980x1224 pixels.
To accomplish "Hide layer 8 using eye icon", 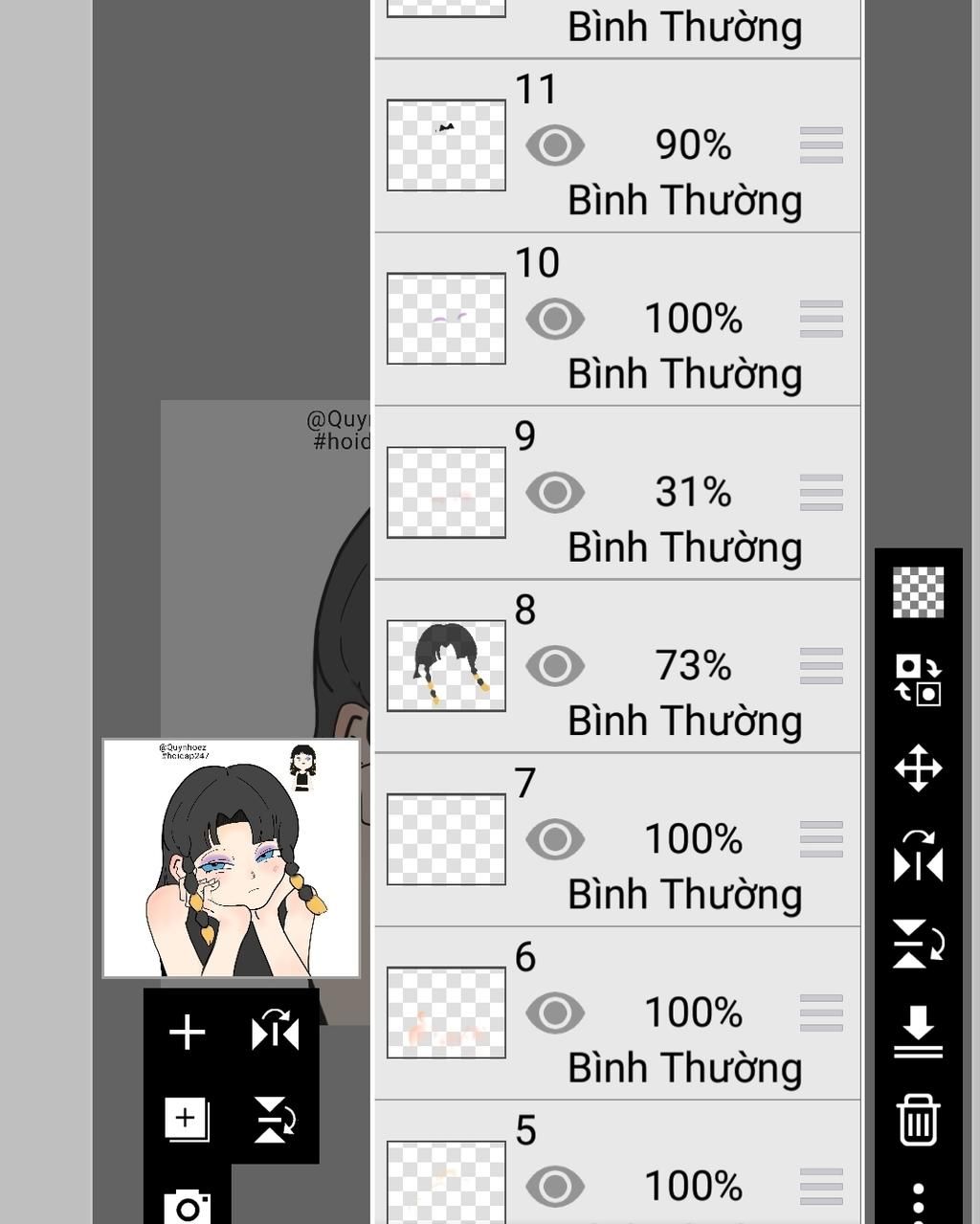I will (x=555, y=666).
